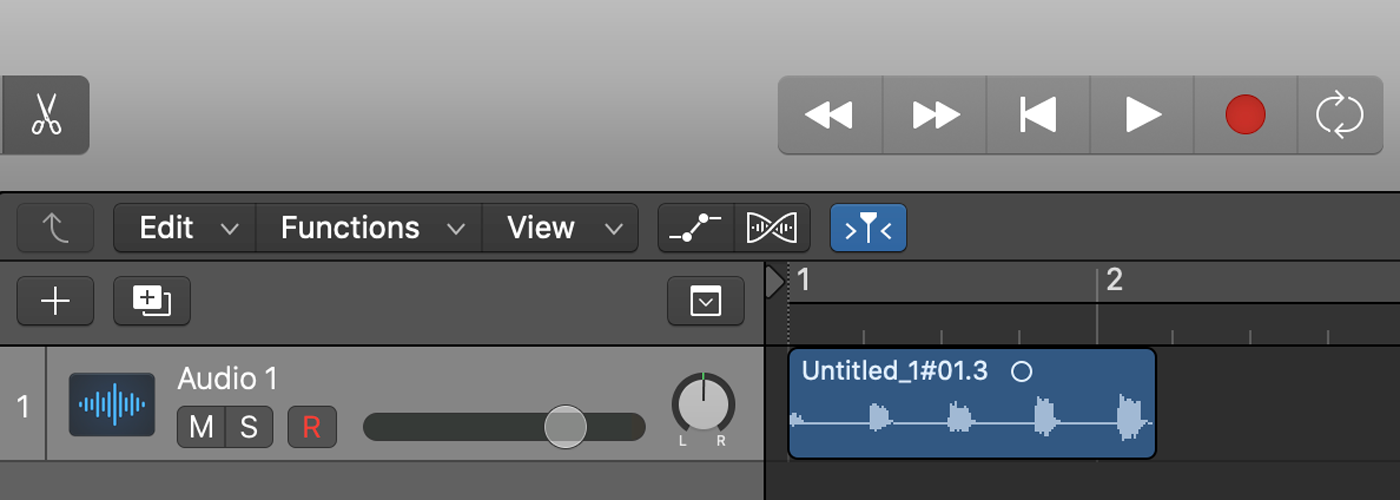The height and width of the screenshot is (500, 1400).
Task: Click the Rewind transport button
Action: [830, 115]
